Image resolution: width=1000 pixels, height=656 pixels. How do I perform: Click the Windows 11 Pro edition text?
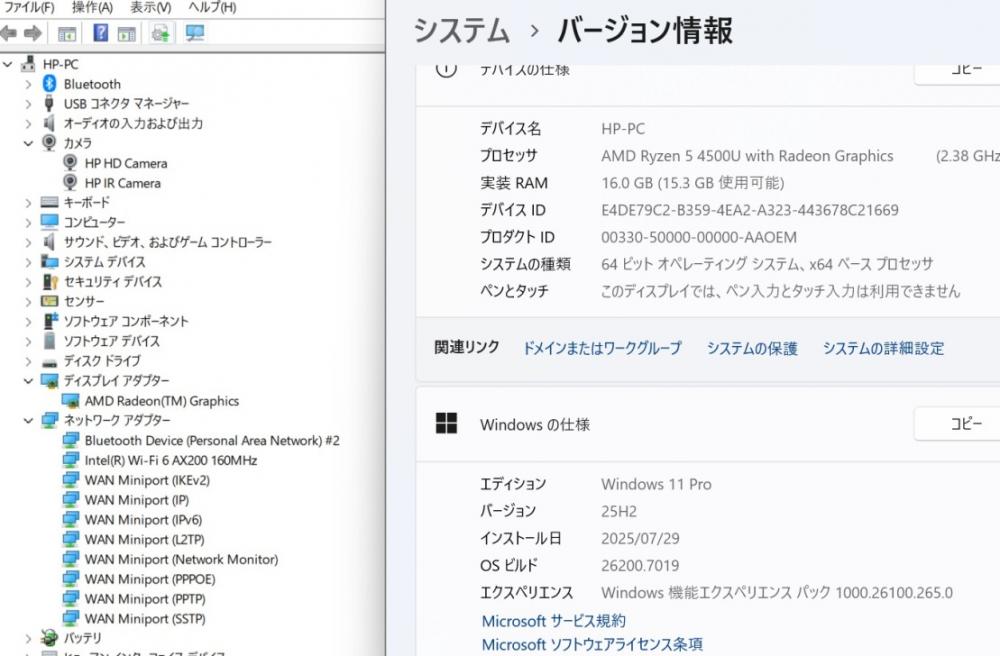pyautogui.click(x=656, y=485)
